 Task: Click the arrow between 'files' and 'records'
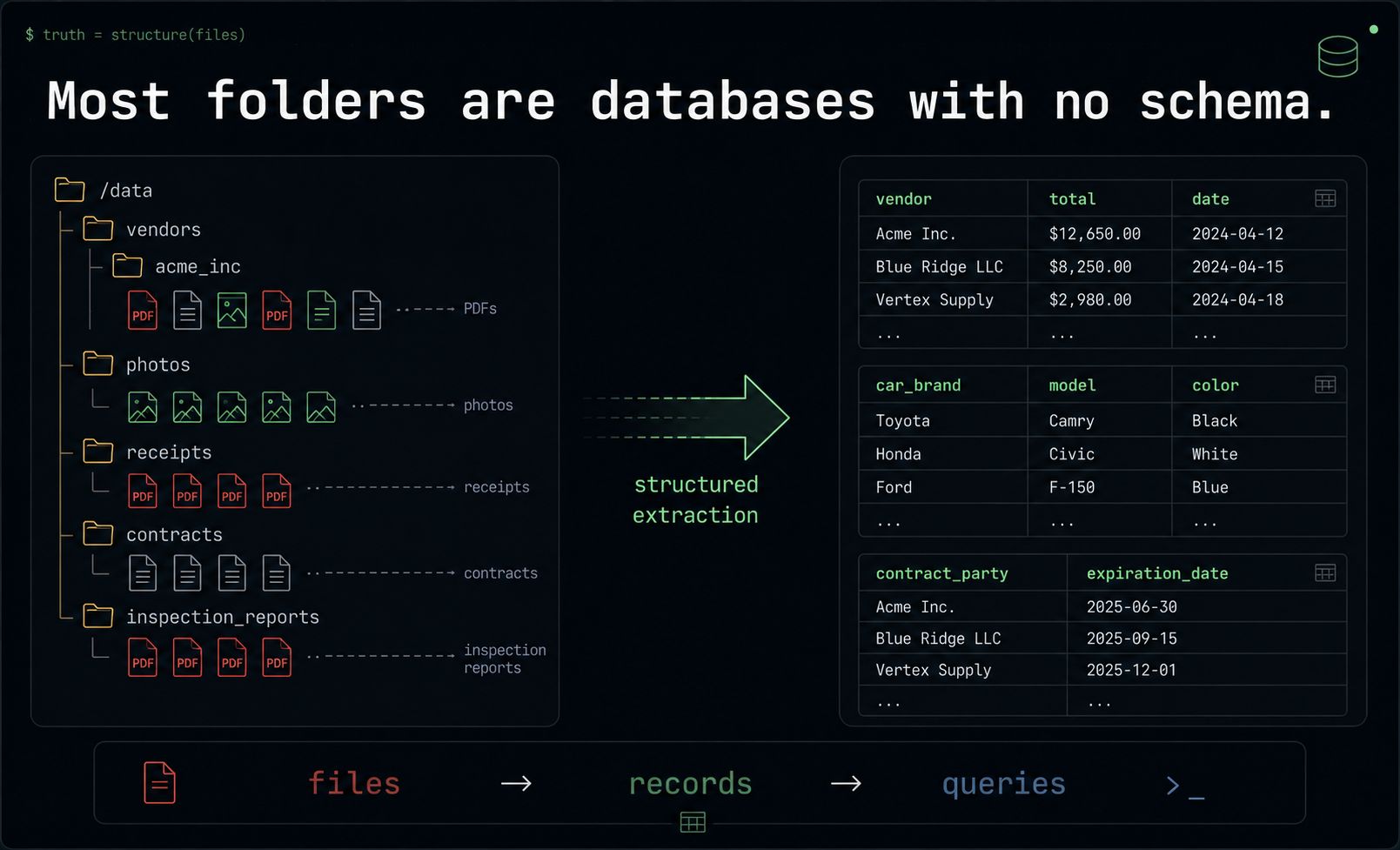(516, 784)
